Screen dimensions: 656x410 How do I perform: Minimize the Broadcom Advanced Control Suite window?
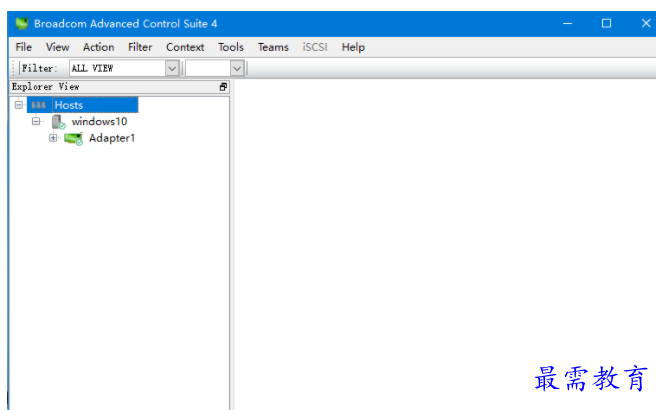pos(567,23)
